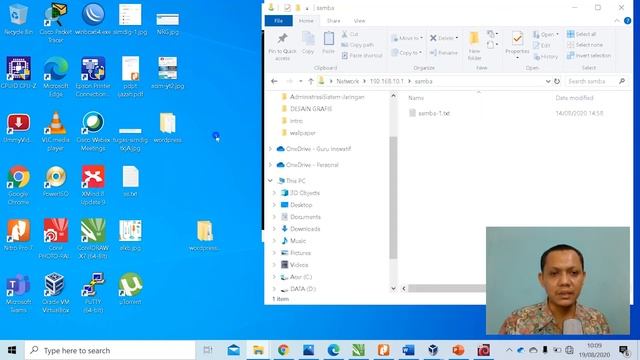Expand OneDrive - Guru Inovatif node
640x360 pixels.
[x=270, y=149]
